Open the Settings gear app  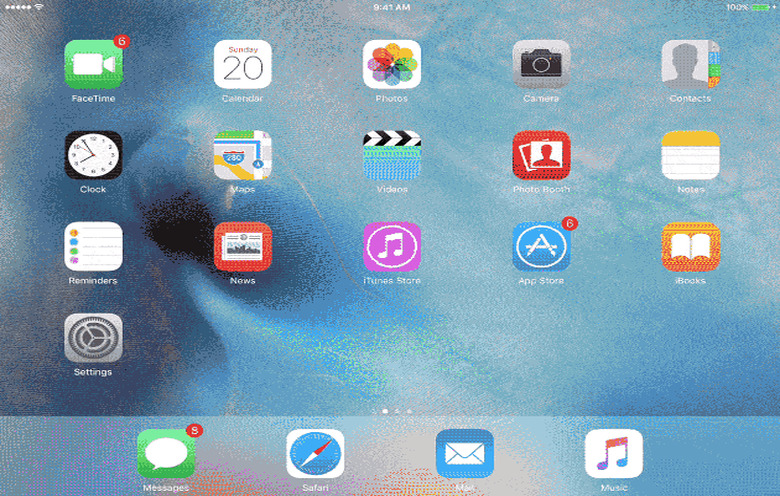pos(93,338)
